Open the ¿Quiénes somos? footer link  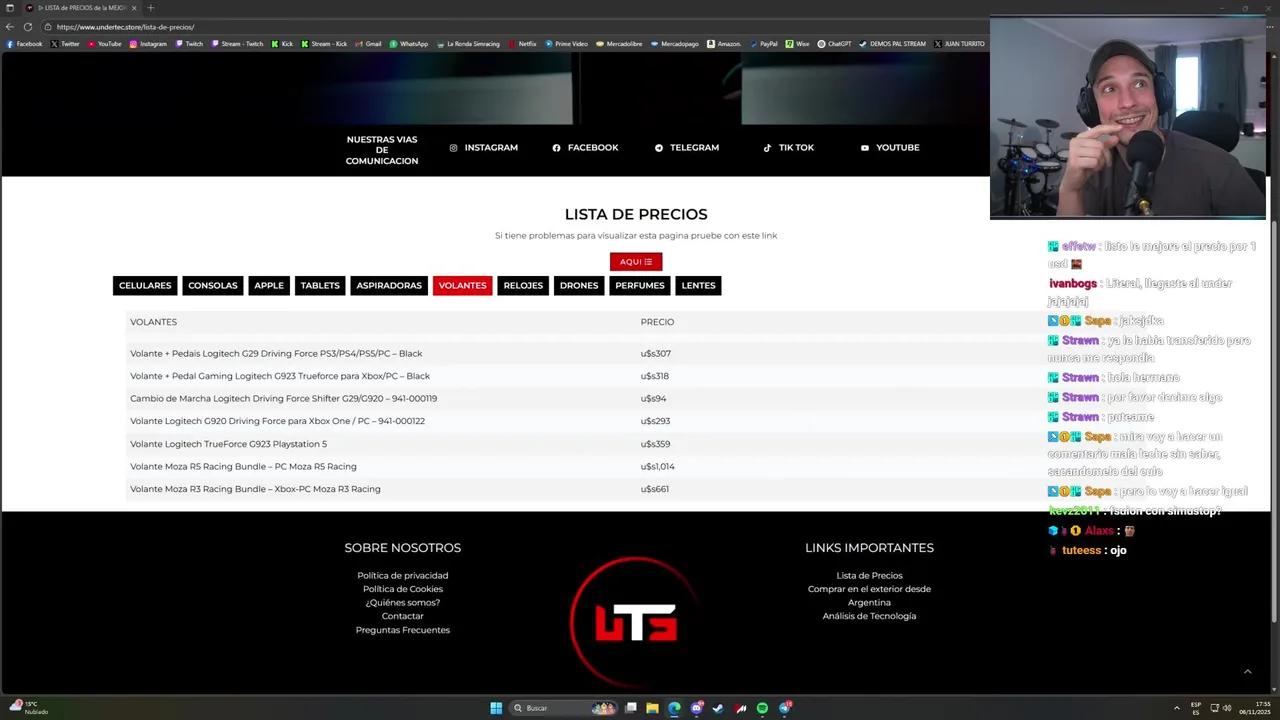(403, 603)
